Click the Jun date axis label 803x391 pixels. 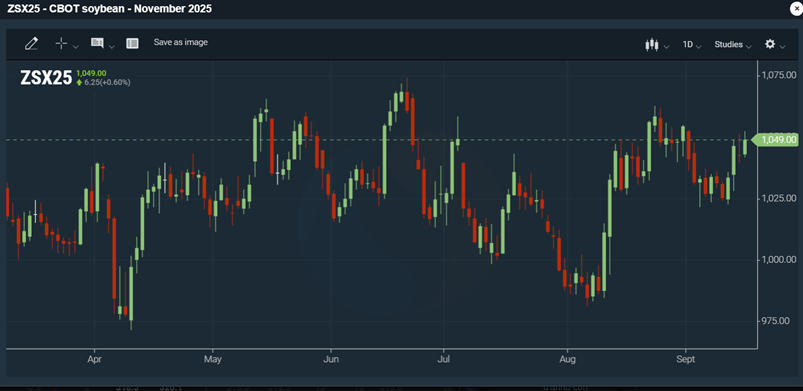tap(331, 359)
